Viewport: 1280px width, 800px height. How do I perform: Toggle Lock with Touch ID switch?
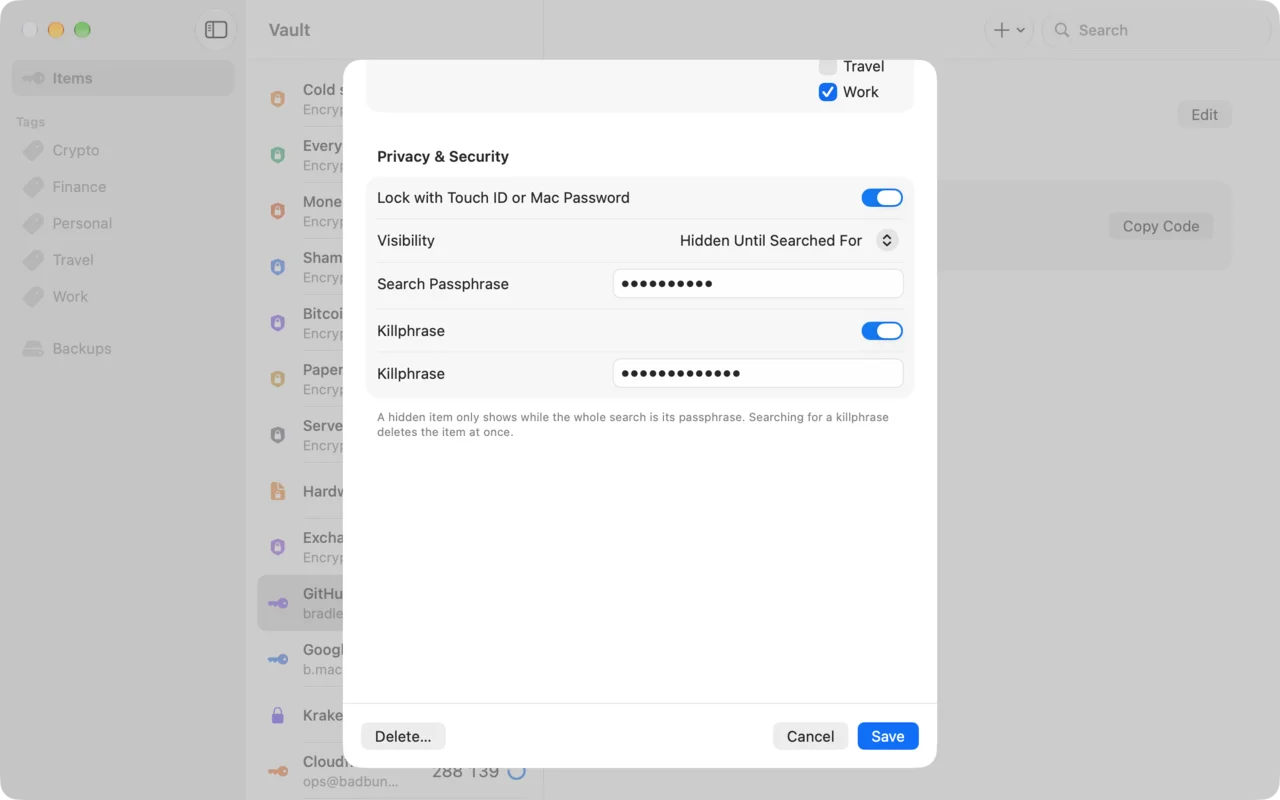point(882,198)
